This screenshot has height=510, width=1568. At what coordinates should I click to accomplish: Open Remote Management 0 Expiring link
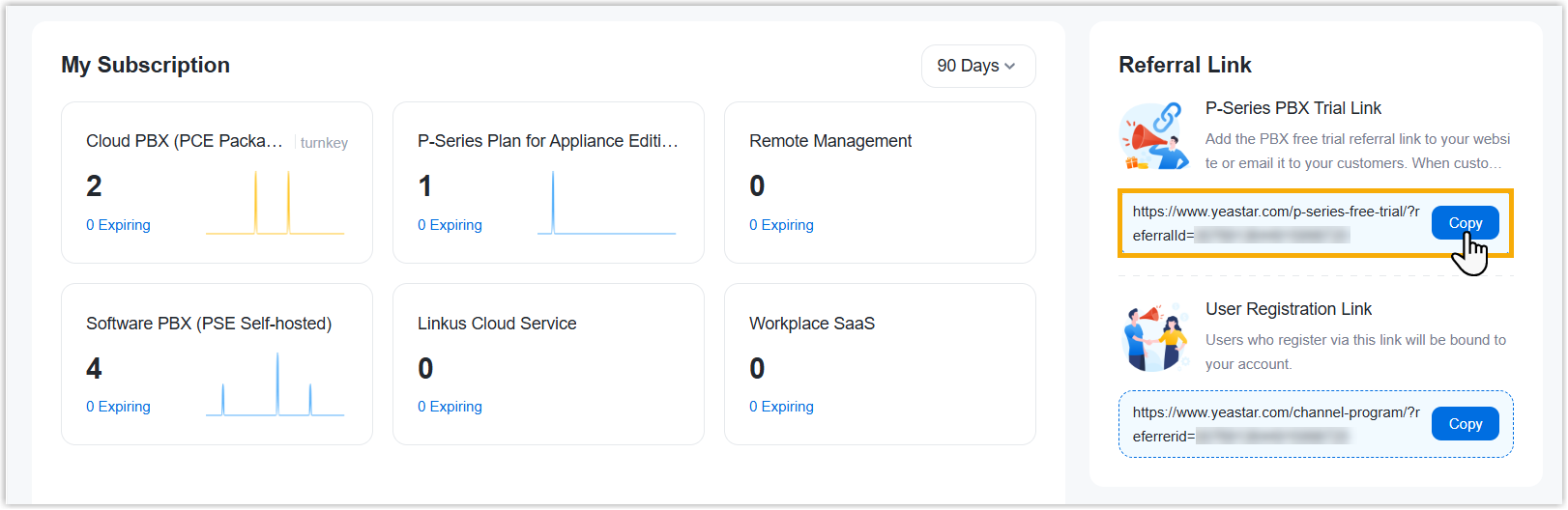coord(781,225)
